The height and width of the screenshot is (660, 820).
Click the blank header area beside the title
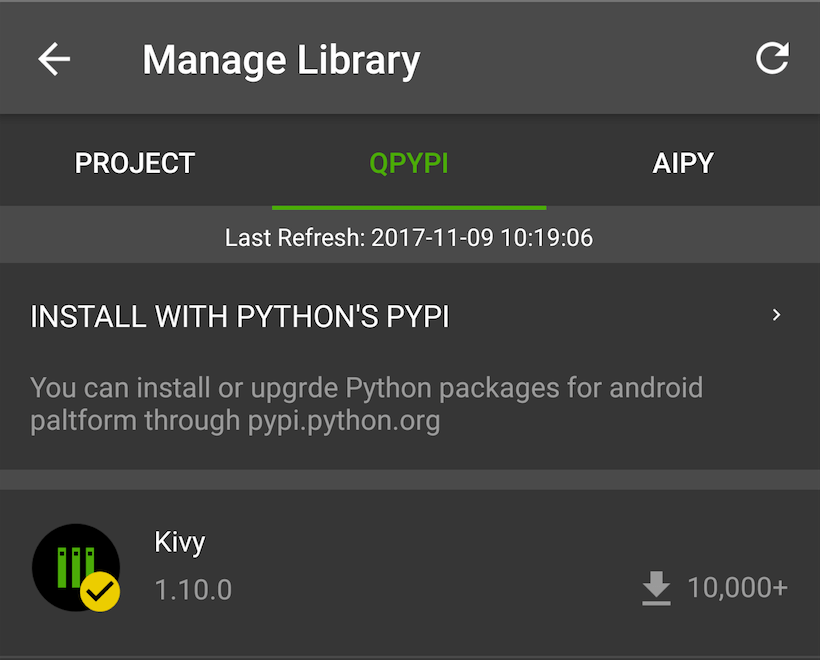point(590,60)
